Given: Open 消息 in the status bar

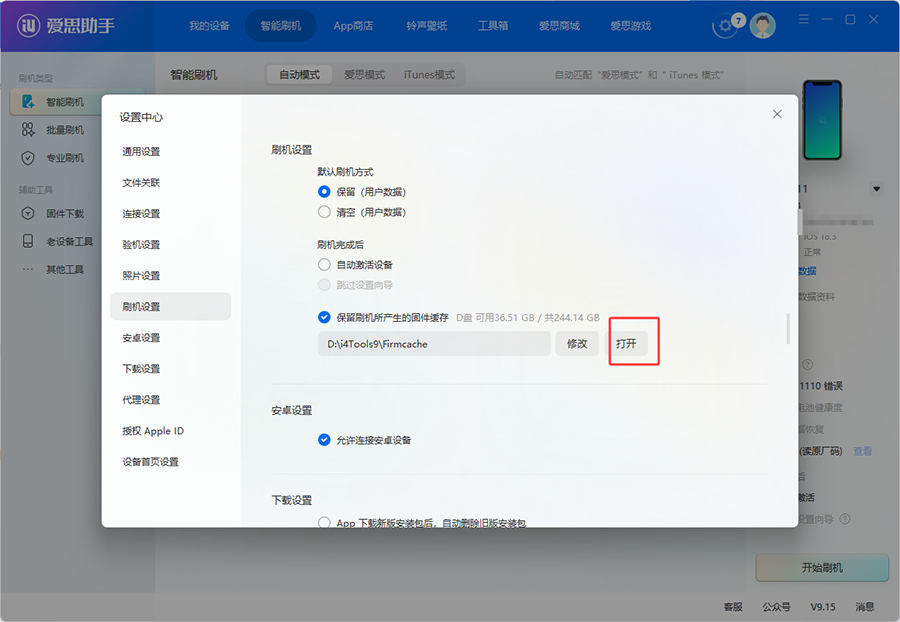Looking at the screenshot, I should pos(865,607).
